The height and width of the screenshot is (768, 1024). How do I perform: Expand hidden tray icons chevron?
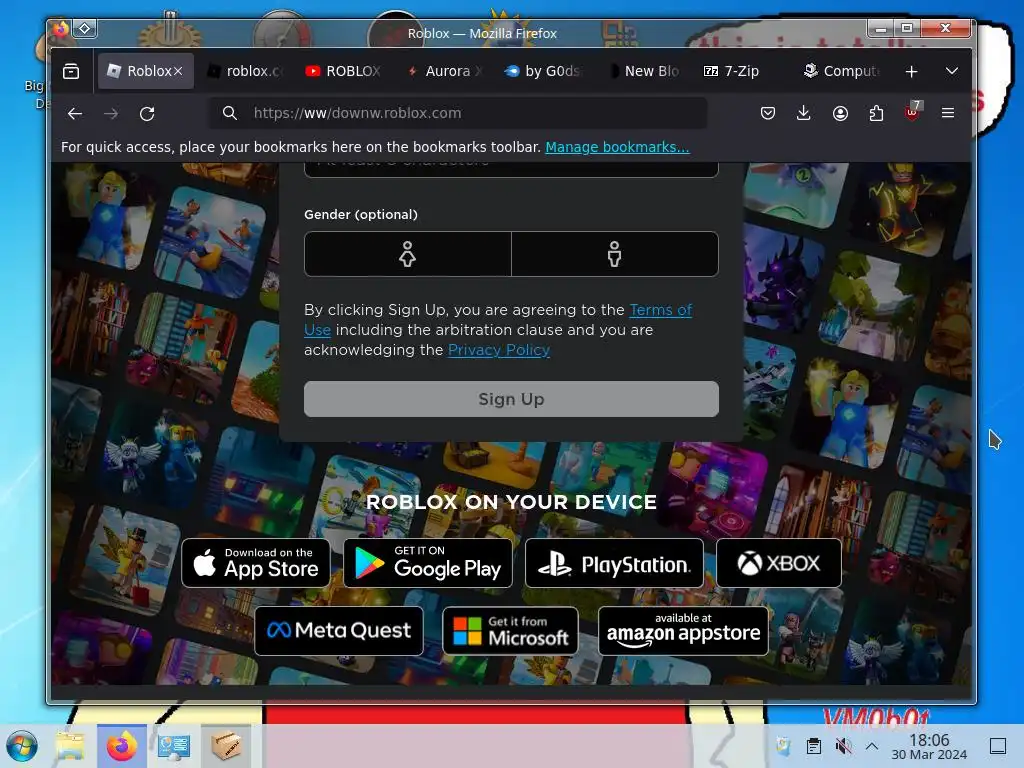coord(872,746)
